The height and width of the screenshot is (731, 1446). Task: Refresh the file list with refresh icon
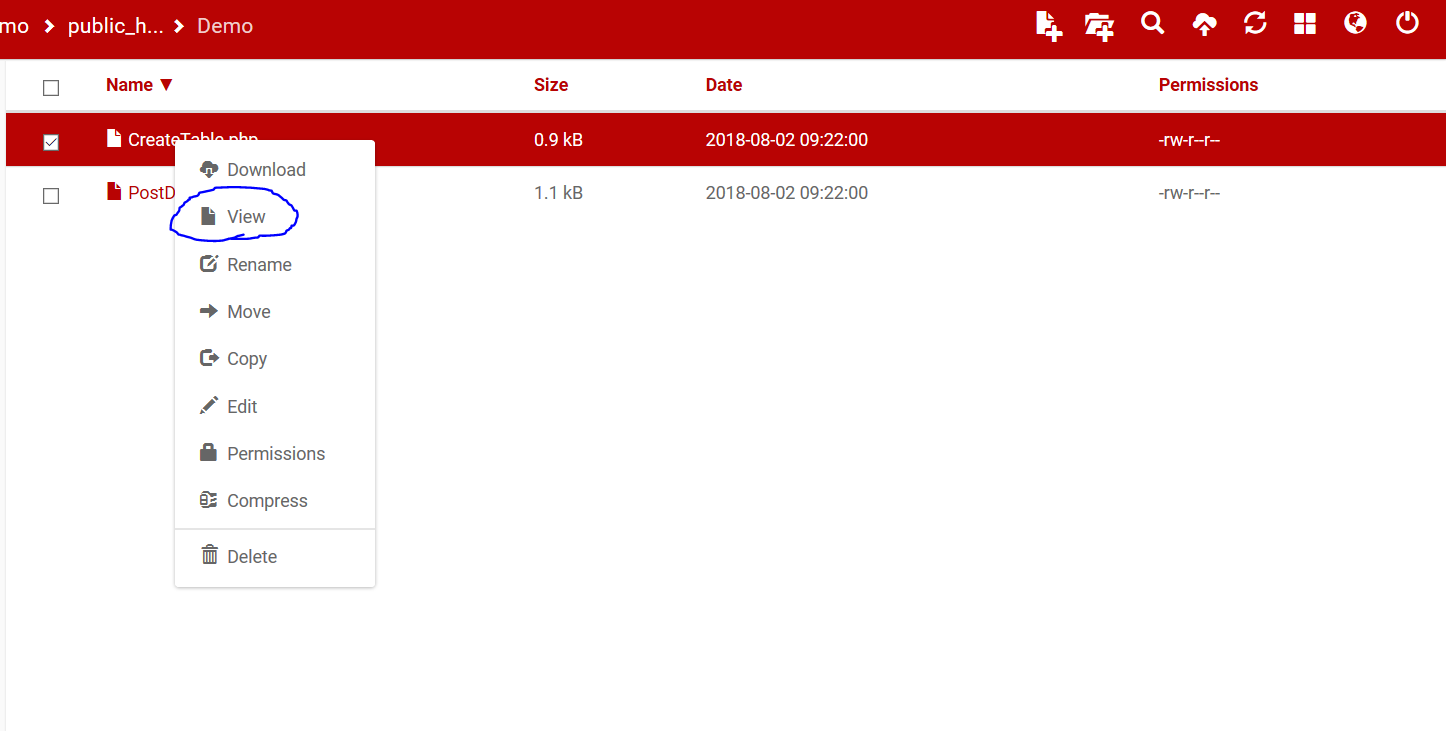coord(1255,24)
